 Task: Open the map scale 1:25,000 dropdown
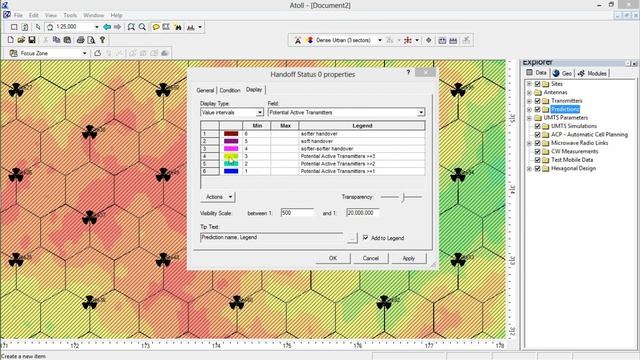coord(96,27)
